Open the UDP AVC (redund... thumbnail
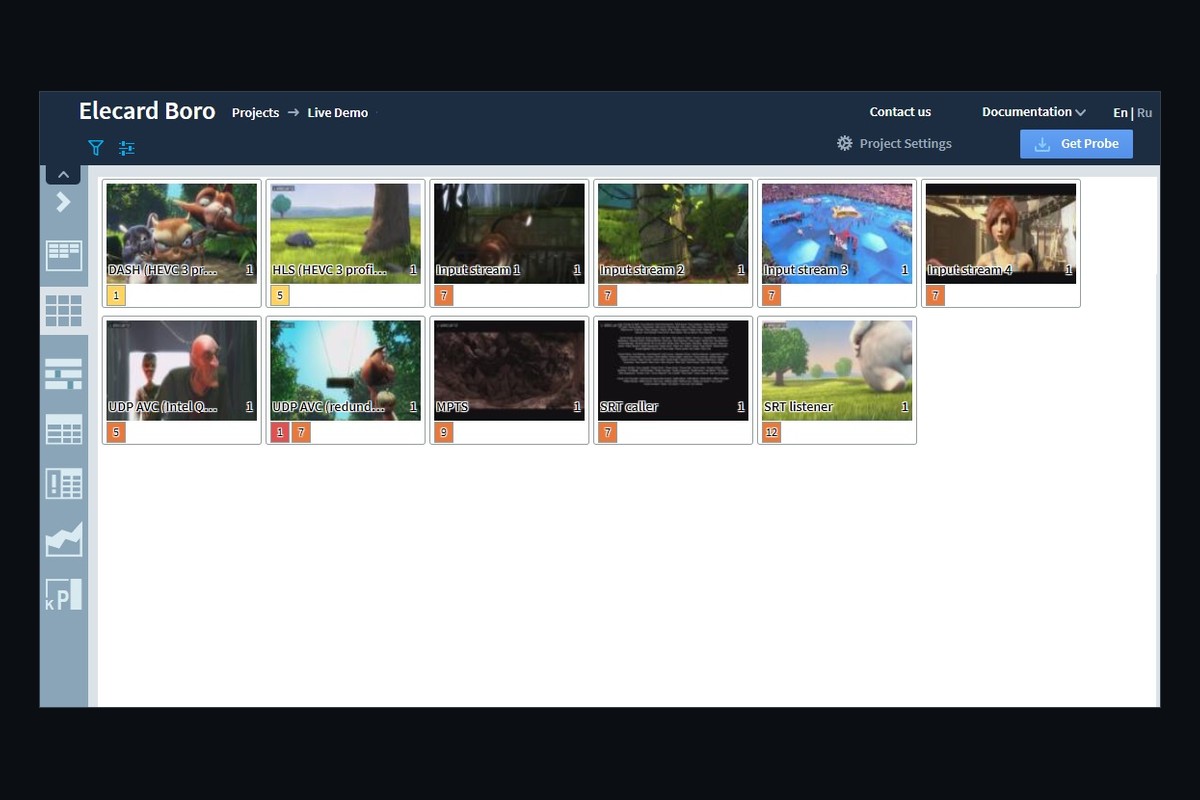 pos(346,370)
